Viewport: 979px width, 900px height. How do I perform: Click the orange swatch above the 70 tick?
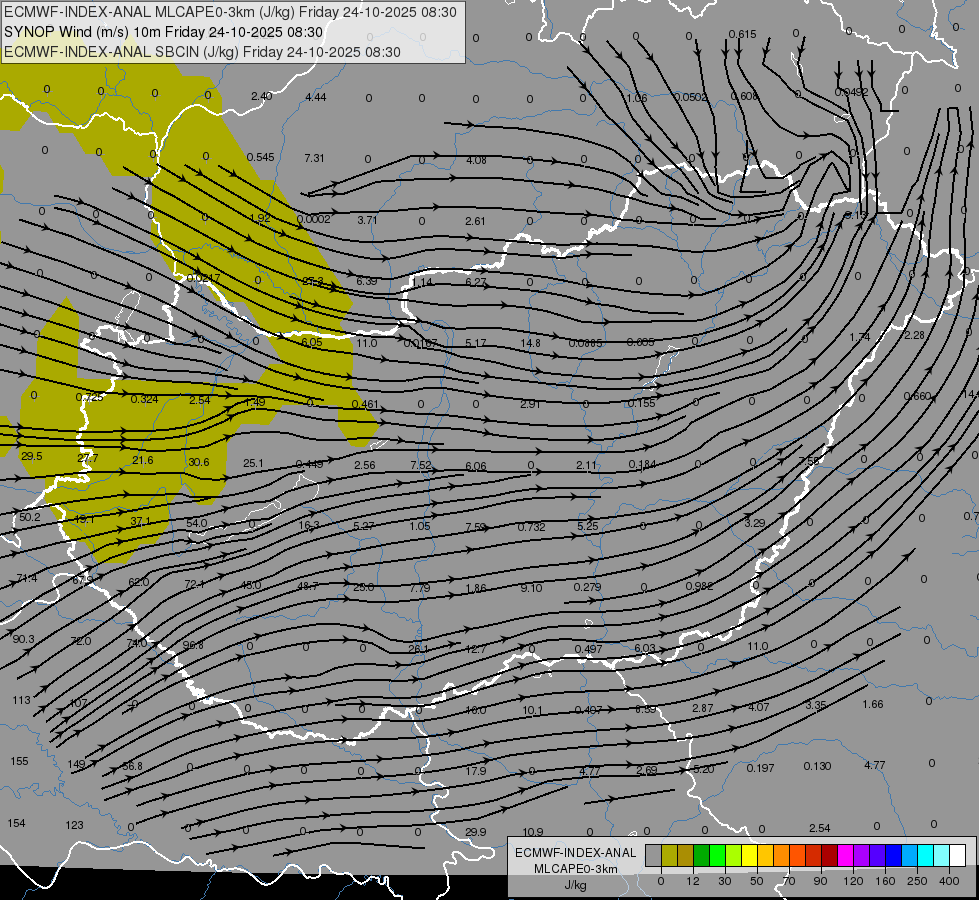(782, 855)
